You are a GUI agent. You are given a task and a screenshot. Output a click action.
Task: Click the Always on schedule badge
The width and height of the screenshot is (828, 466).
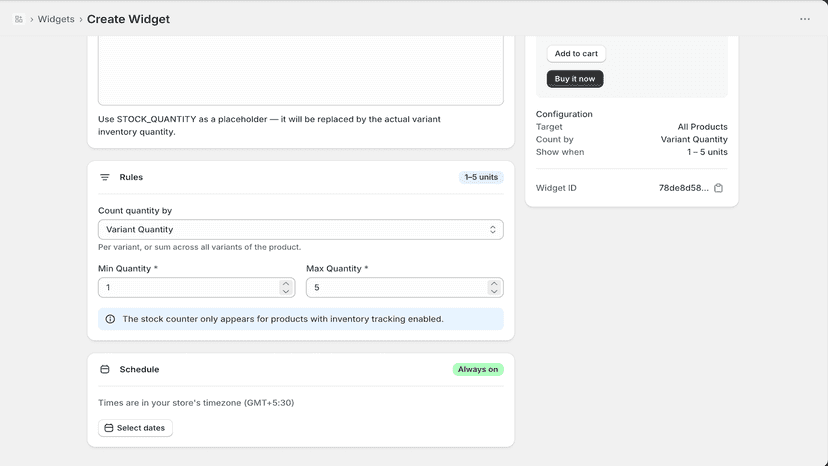tap(478, 369)
